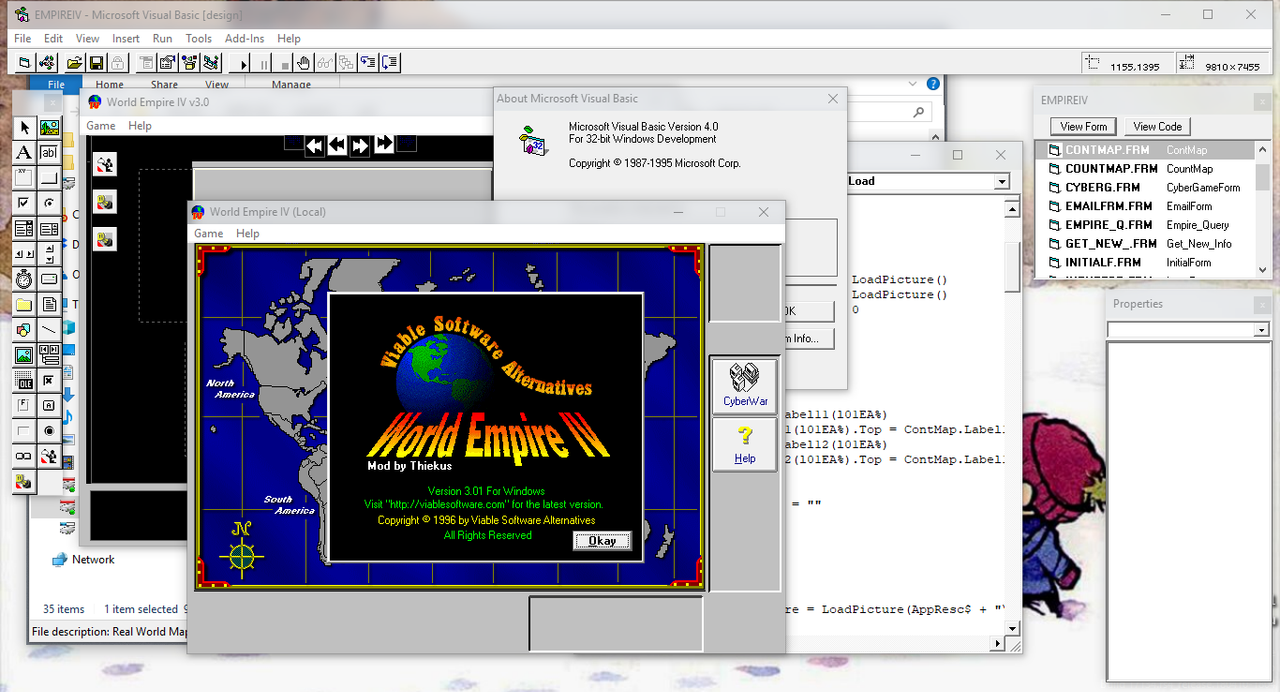1280x692 pixels.
Task: Open the Game menu in World Empire IV v3.0
Action: coord(100,126)
